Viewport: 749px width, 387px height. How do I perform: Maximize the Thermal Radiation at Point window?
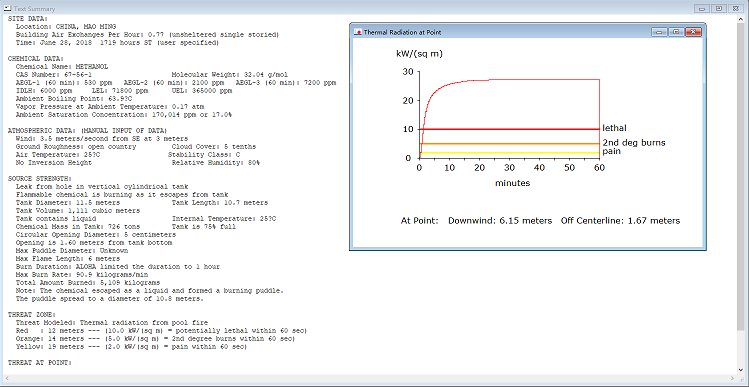tap(675, 32)
